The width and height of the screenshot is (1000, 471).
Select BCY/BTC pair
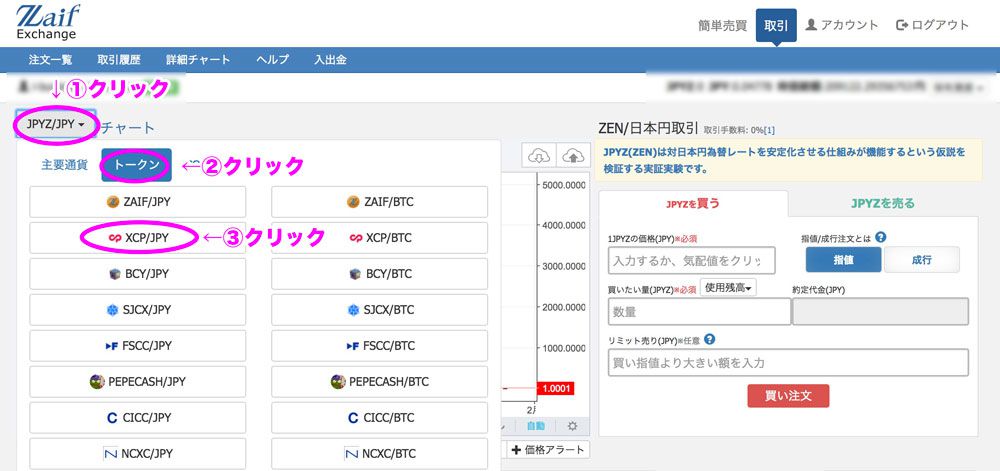[379, 274]
